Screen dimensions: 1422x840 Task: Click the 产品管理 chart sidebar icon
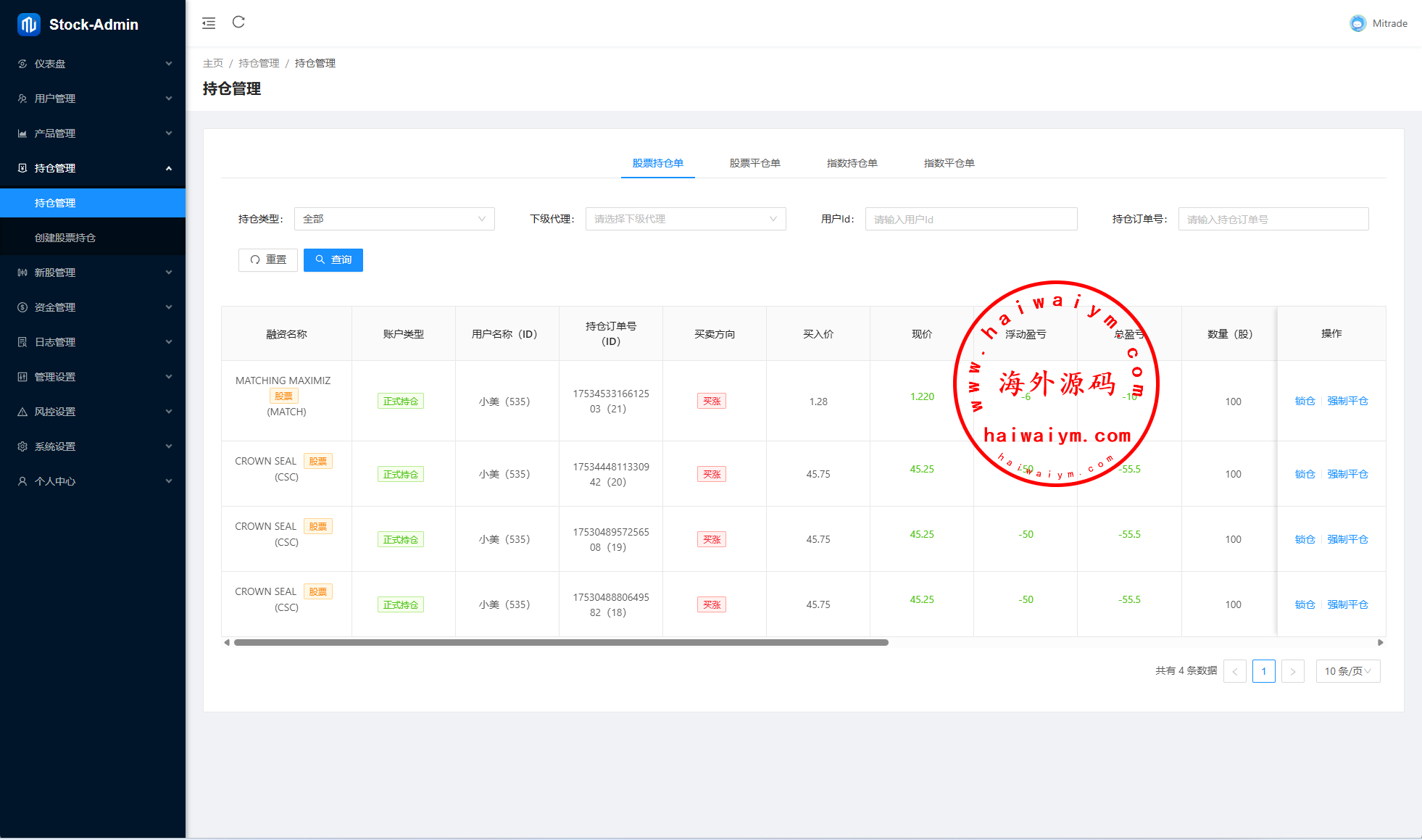[22, 133]
